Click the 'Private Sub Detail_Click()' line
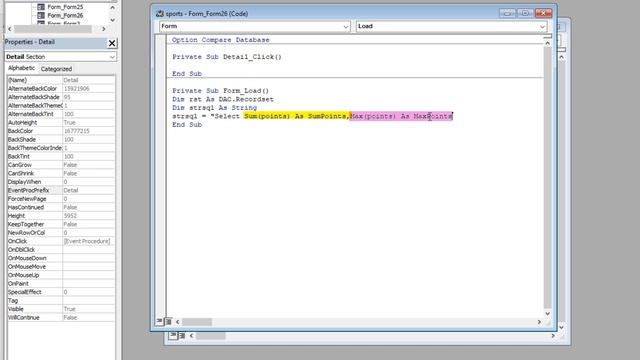The width and height of the screenshot is (640, 360). click(227, 57)
